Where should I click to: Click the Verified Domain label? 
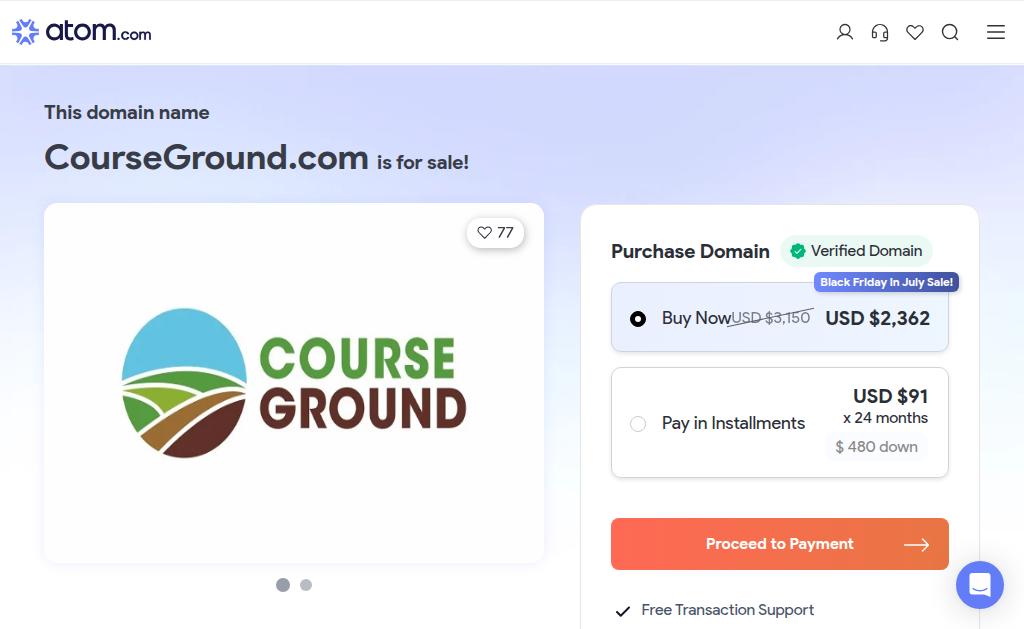pos(866,251)
